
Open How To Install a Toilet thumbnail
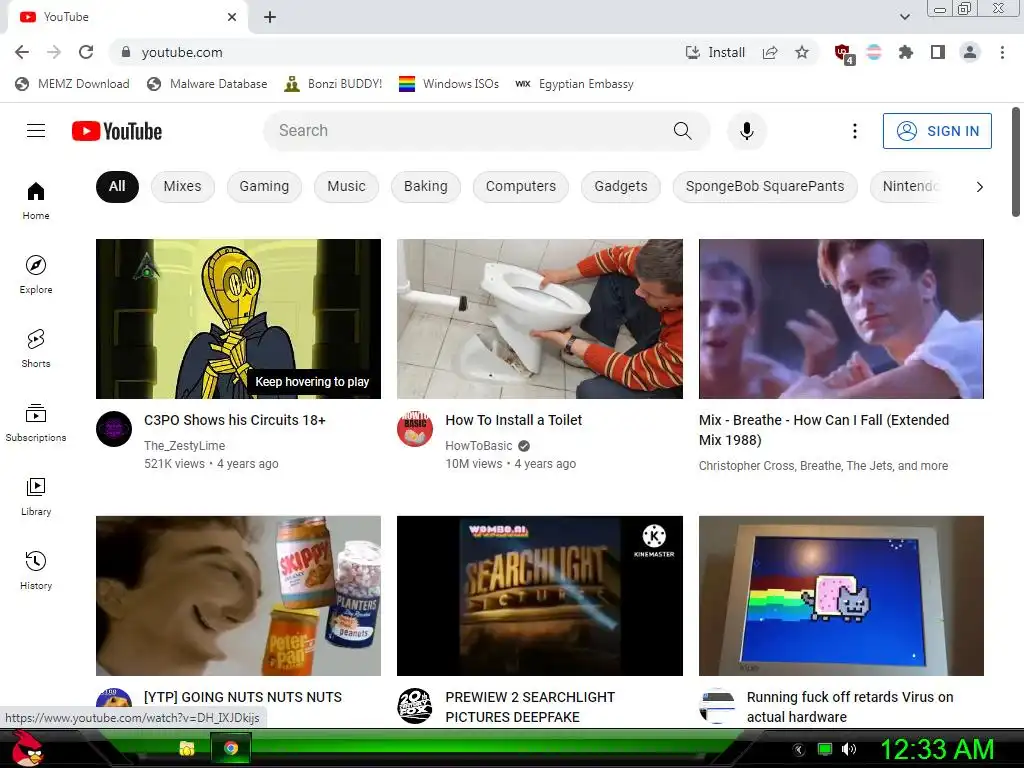point(540,319)
